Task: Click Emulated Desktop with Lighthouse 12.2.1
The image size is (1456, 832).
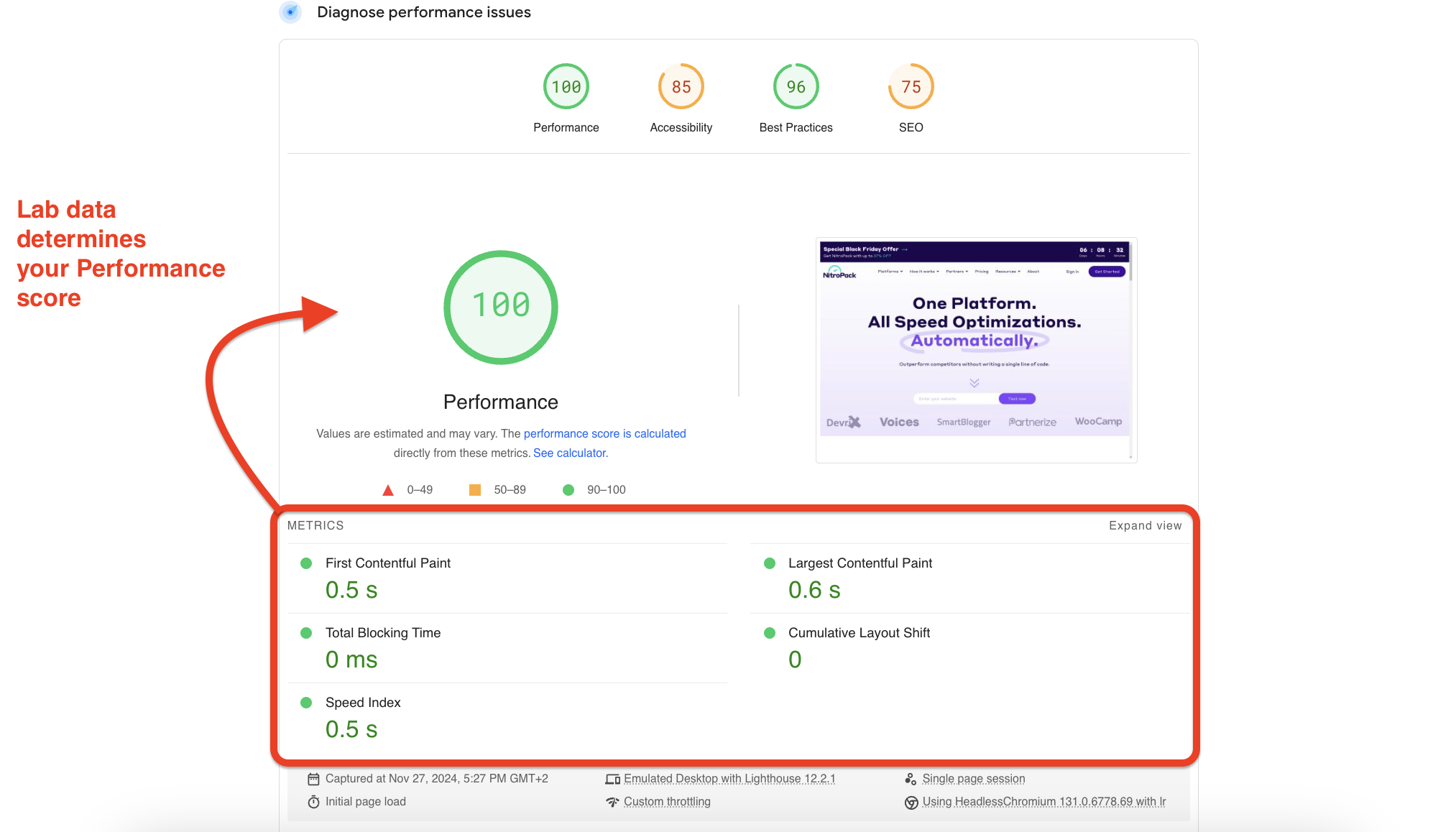Action: [x=729, y=779]
